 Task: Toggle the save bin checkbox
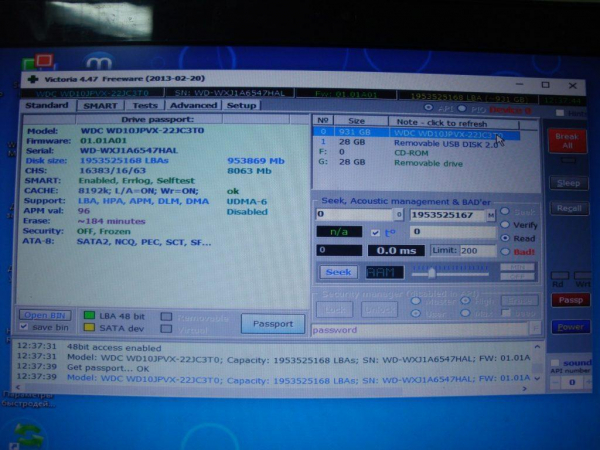24,327
